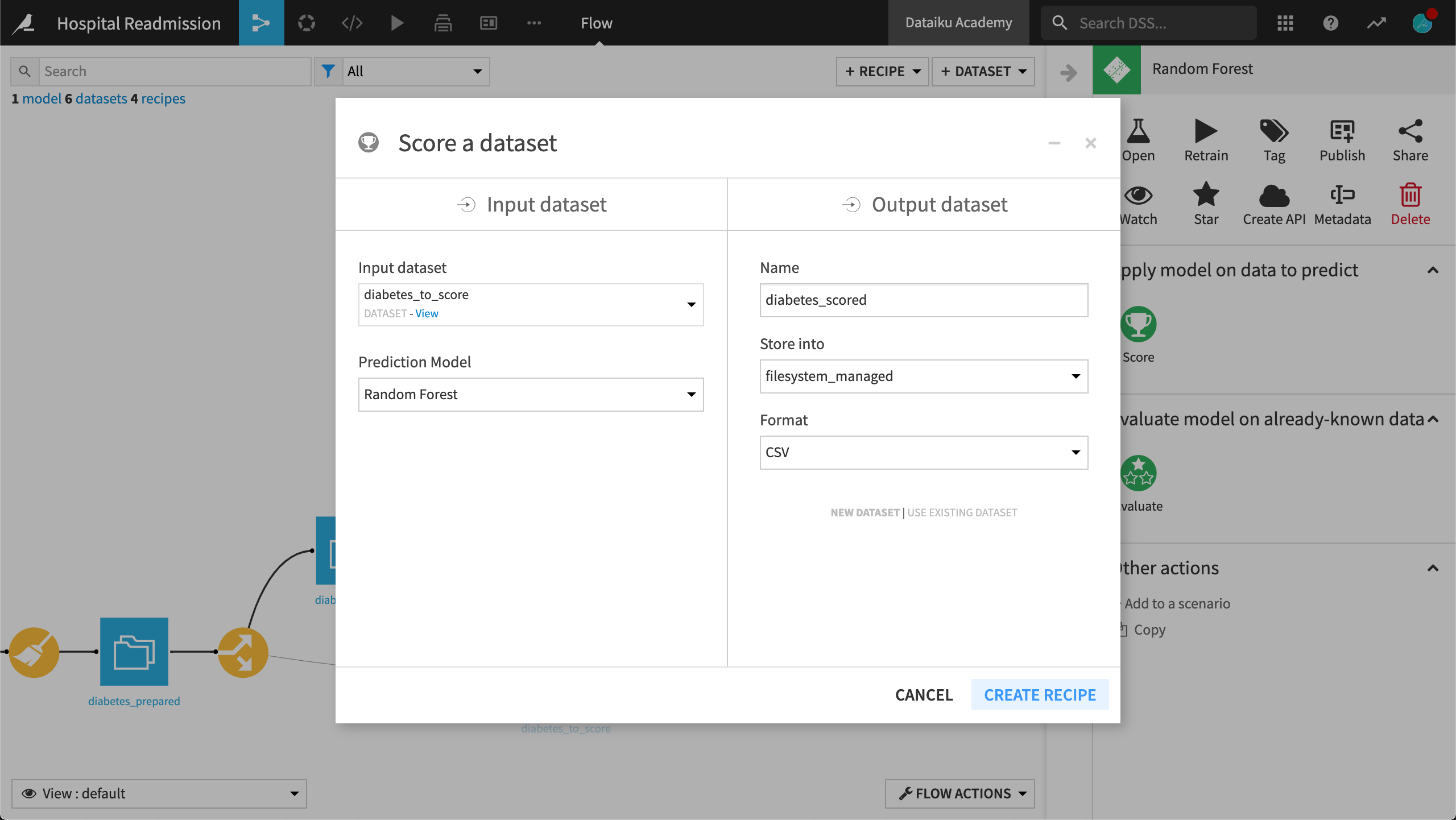The height and width of the screenshot is (820, 1456).
Task: Click the Search DSS field
Action: 1149,23
